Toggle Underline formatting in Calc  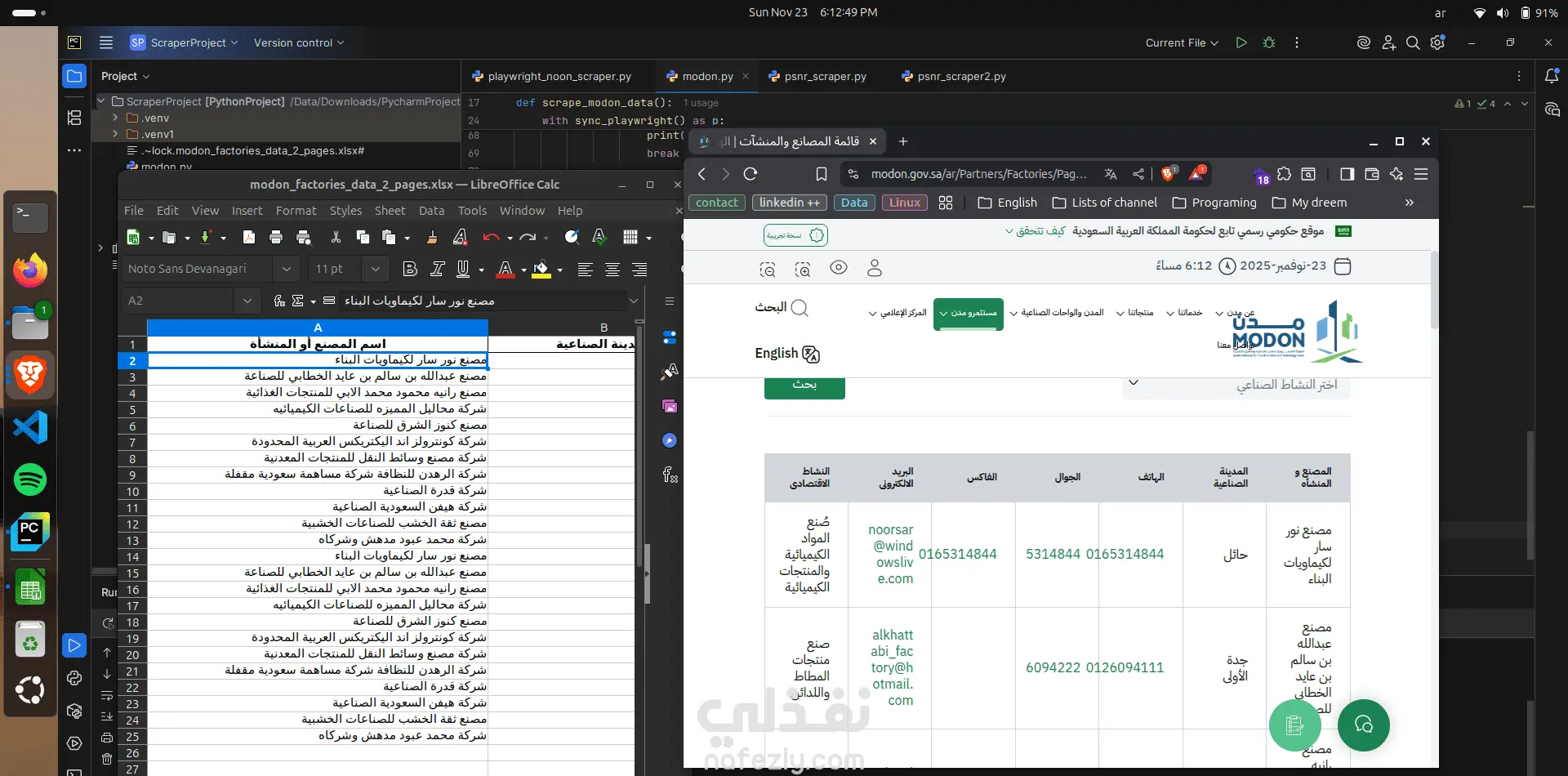tap(463, 269)
